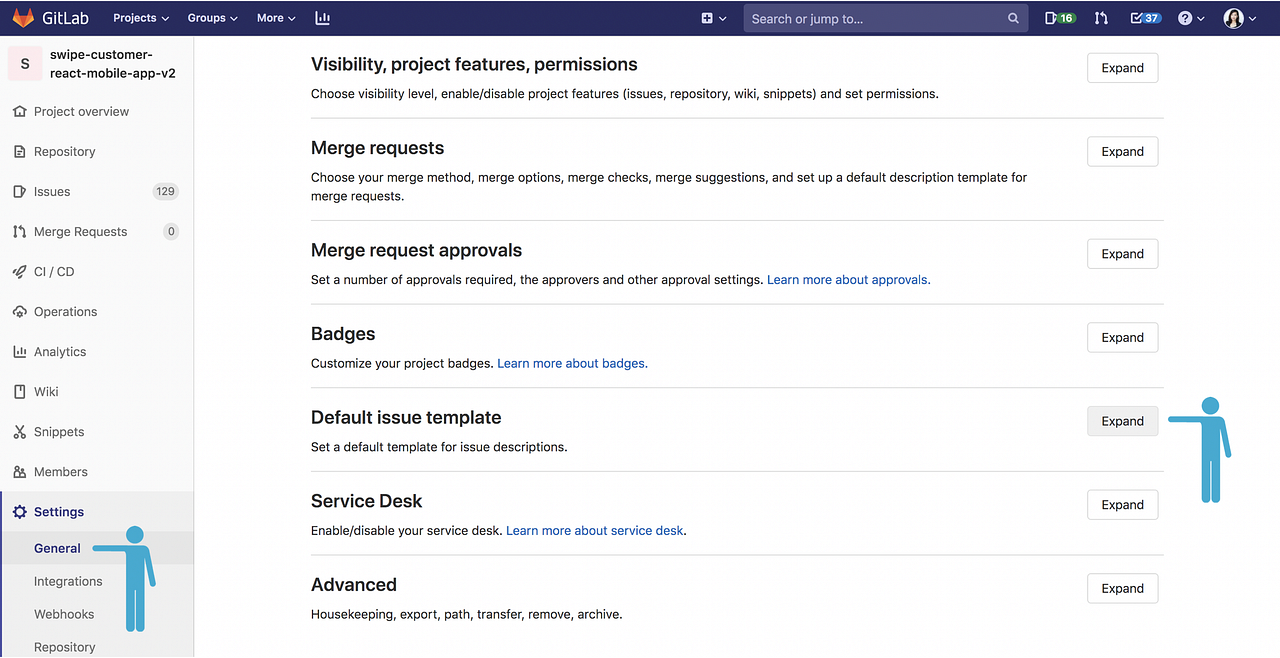Open CI / CD in the sidebar
Image resolution: width=1280 pixels, height=658 pixels.
pos(54,271)
